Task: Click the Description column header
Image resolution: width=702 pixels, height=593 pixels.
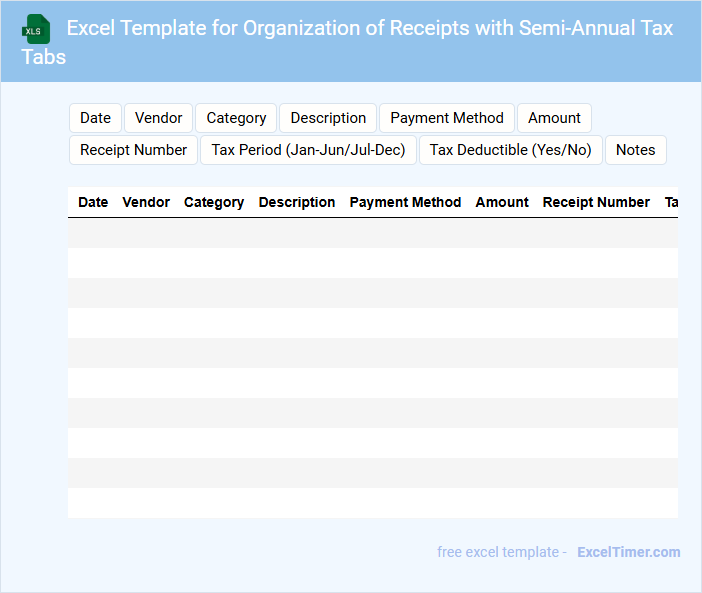Action: click(x=297, y=202)
